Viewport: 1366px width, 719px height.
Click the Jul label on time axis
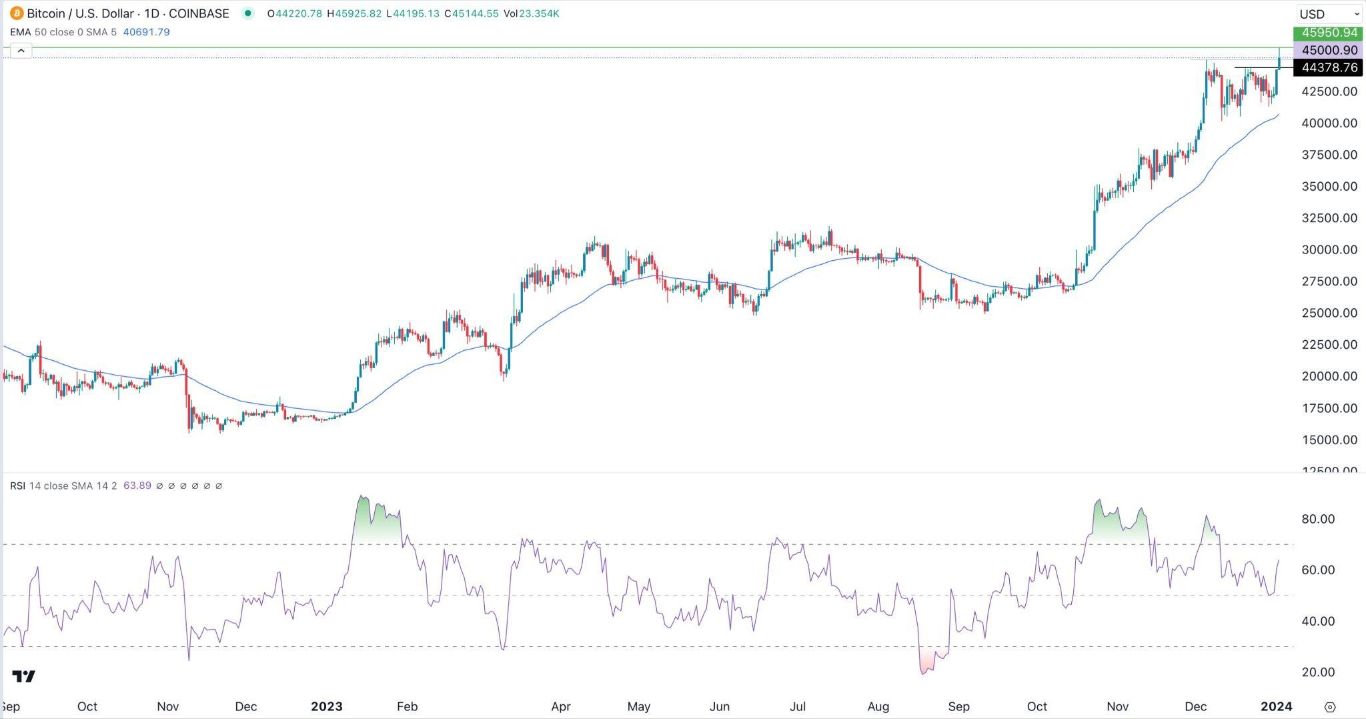(798, 706)
